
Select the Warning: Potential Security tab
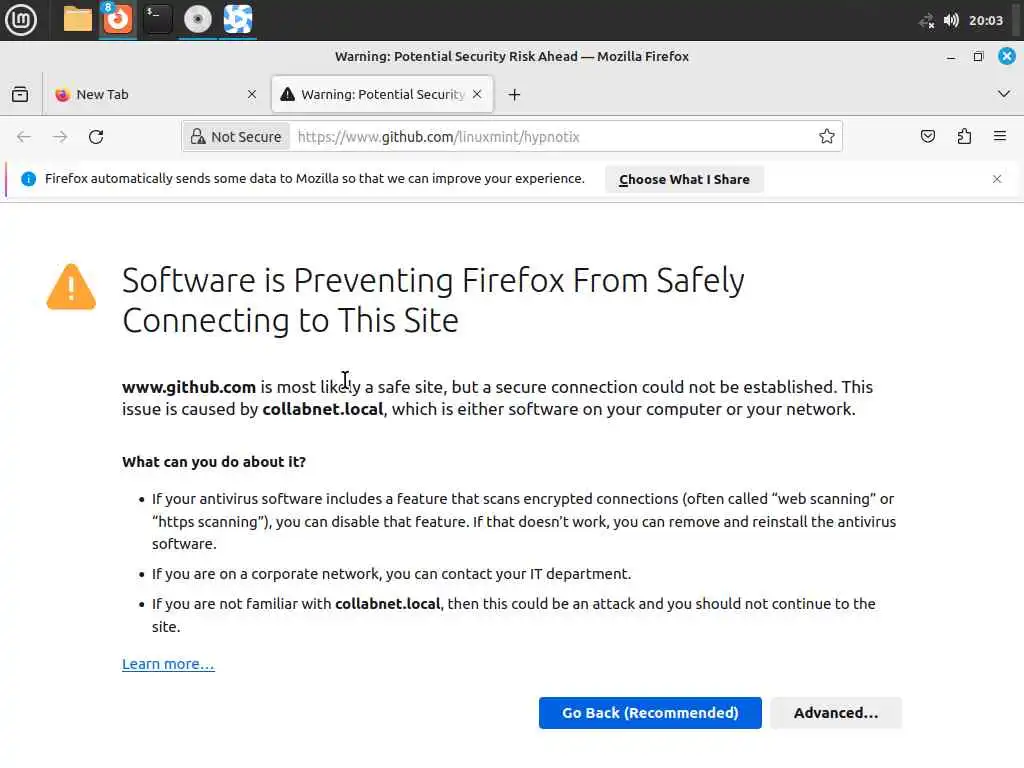click(x=382, y=94)
